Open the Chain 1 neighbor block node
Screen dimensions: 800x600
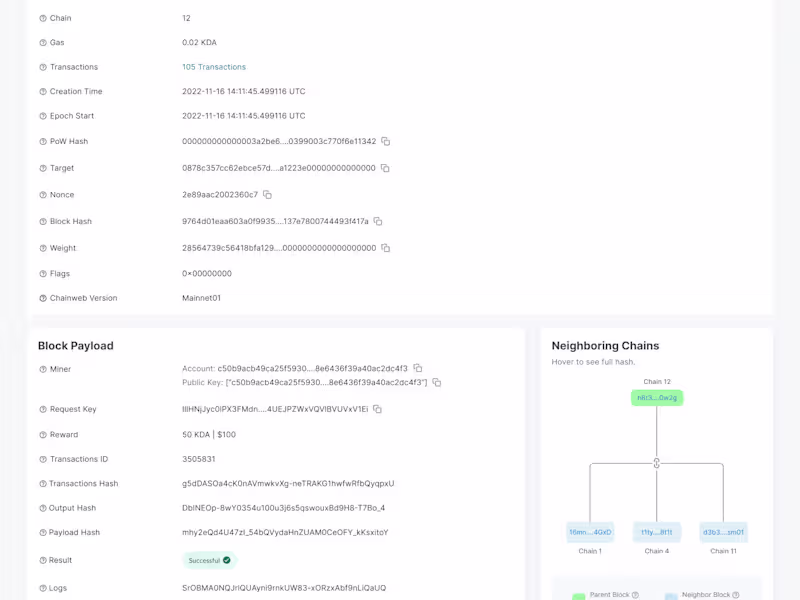coord(590,532)
